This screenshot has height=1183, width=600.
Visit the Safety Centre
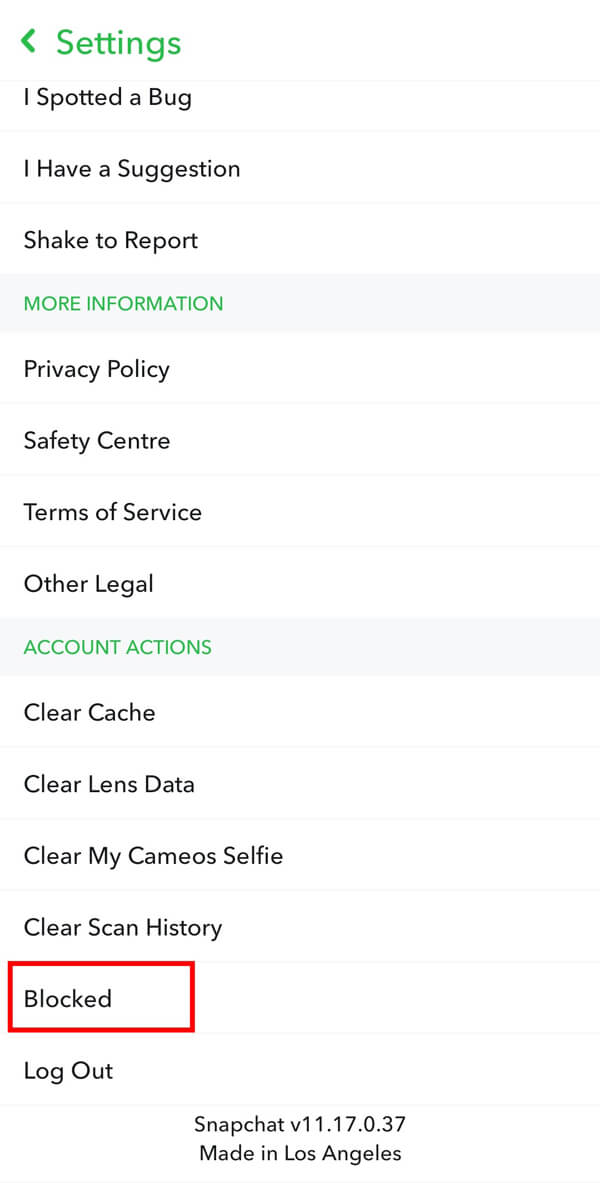(x=96, y=440)
